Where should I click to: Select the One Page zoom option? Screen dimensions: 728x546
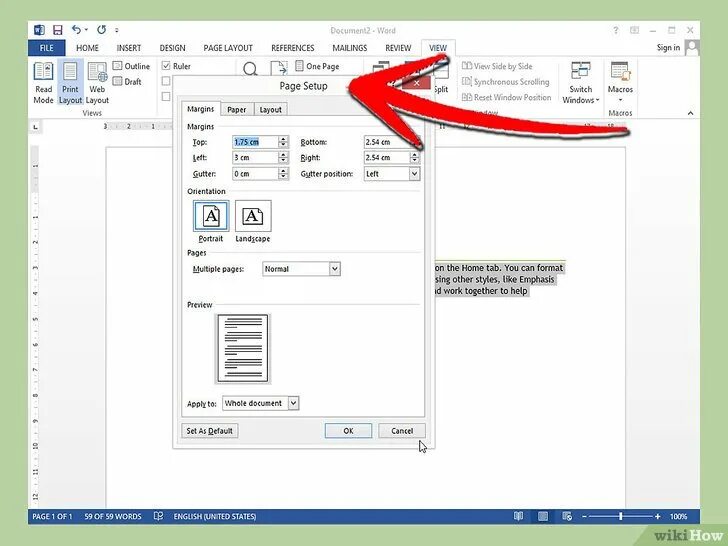point(318,66)
